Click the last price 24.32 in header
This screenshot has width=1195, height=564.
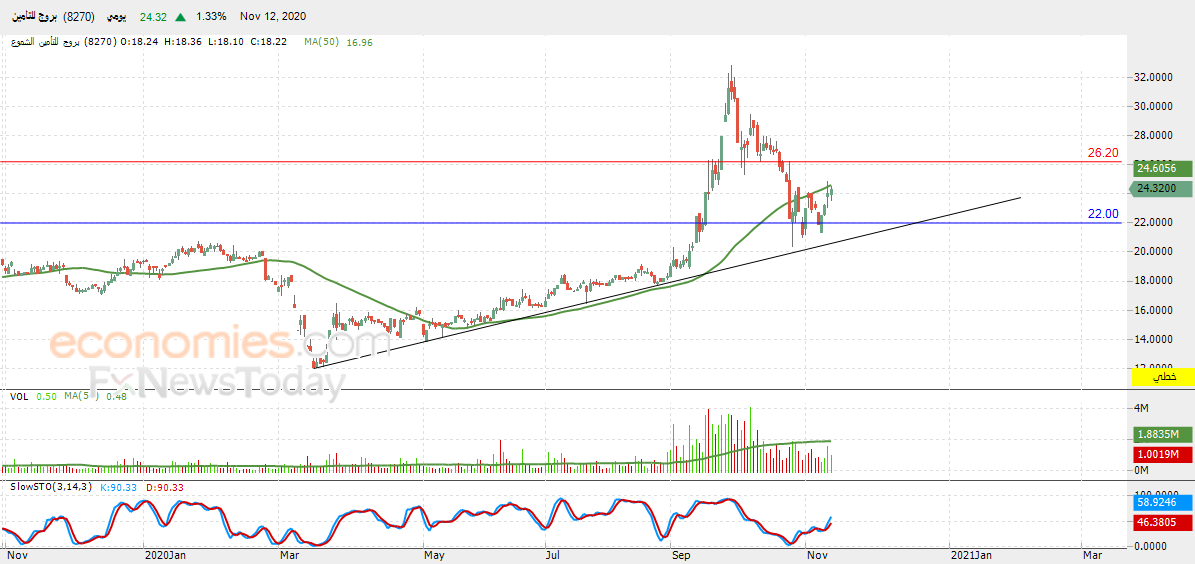153,17
